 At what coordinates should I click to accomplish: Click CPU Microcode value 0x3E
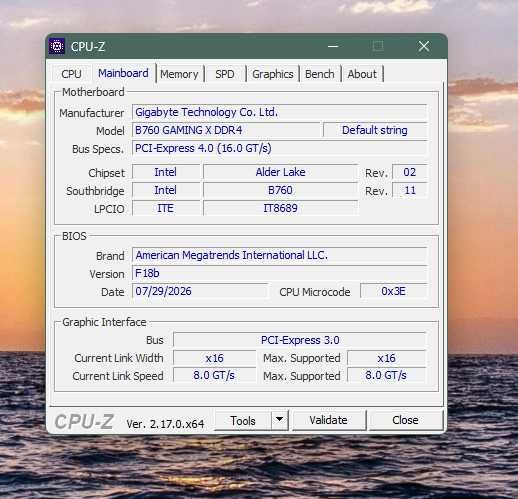tap(393, 291)
